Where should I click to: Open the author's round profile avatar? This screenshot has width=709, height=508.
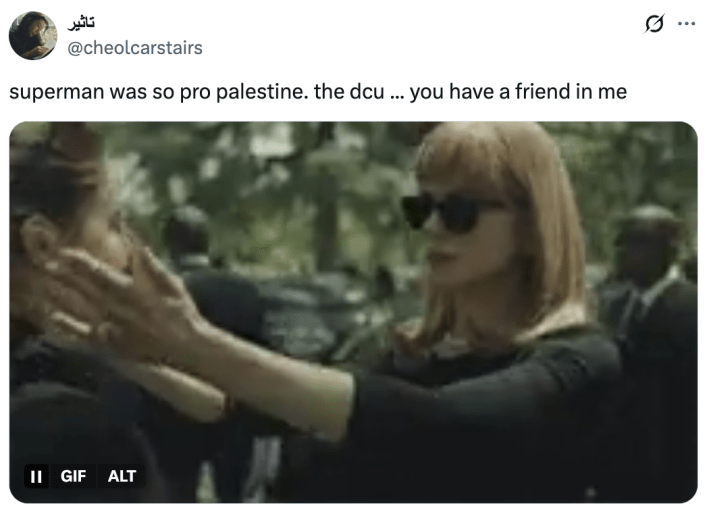click(33, 35)
